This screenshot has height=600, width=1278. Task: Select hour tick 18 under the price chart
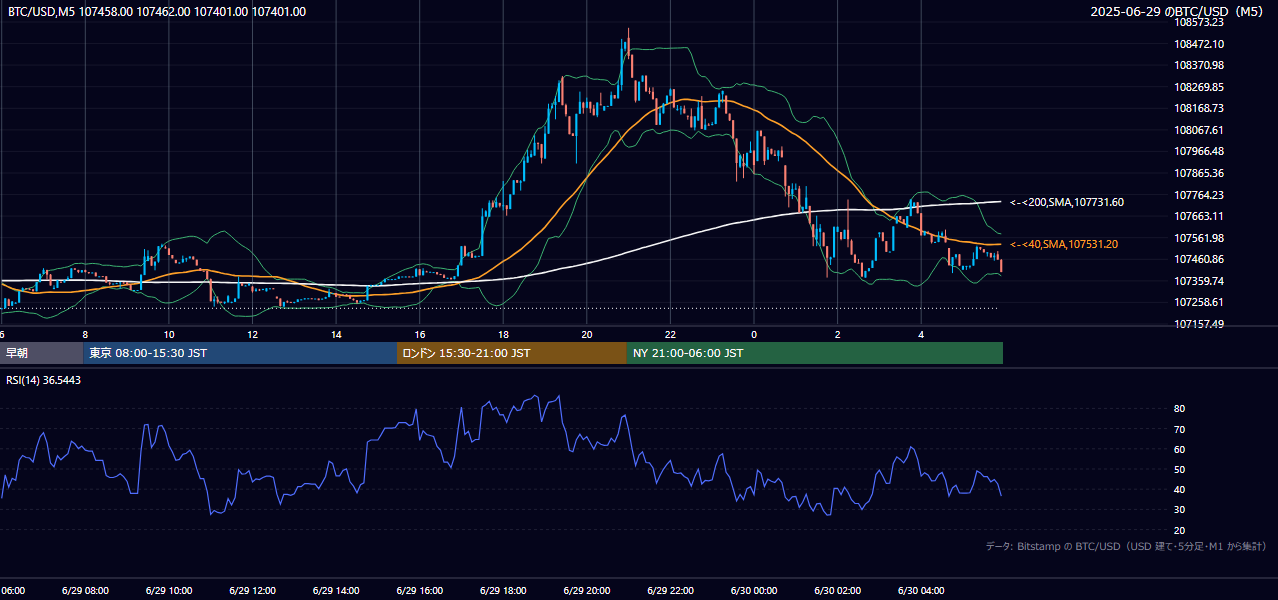503,334
